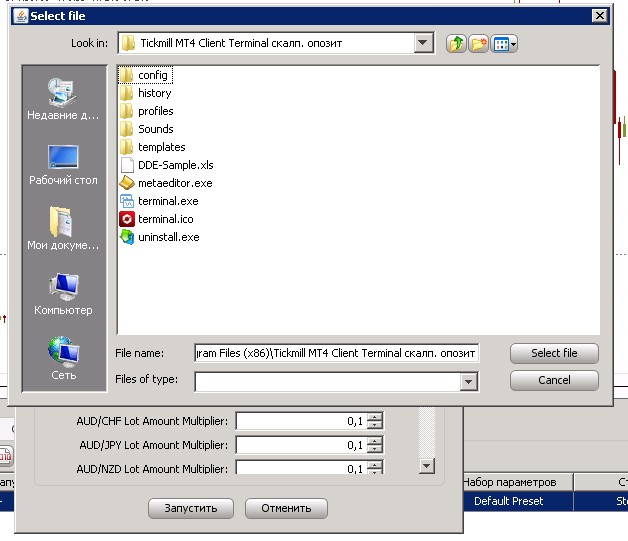Select terminal.exe file
628x541 pixels.
point(159,201)
